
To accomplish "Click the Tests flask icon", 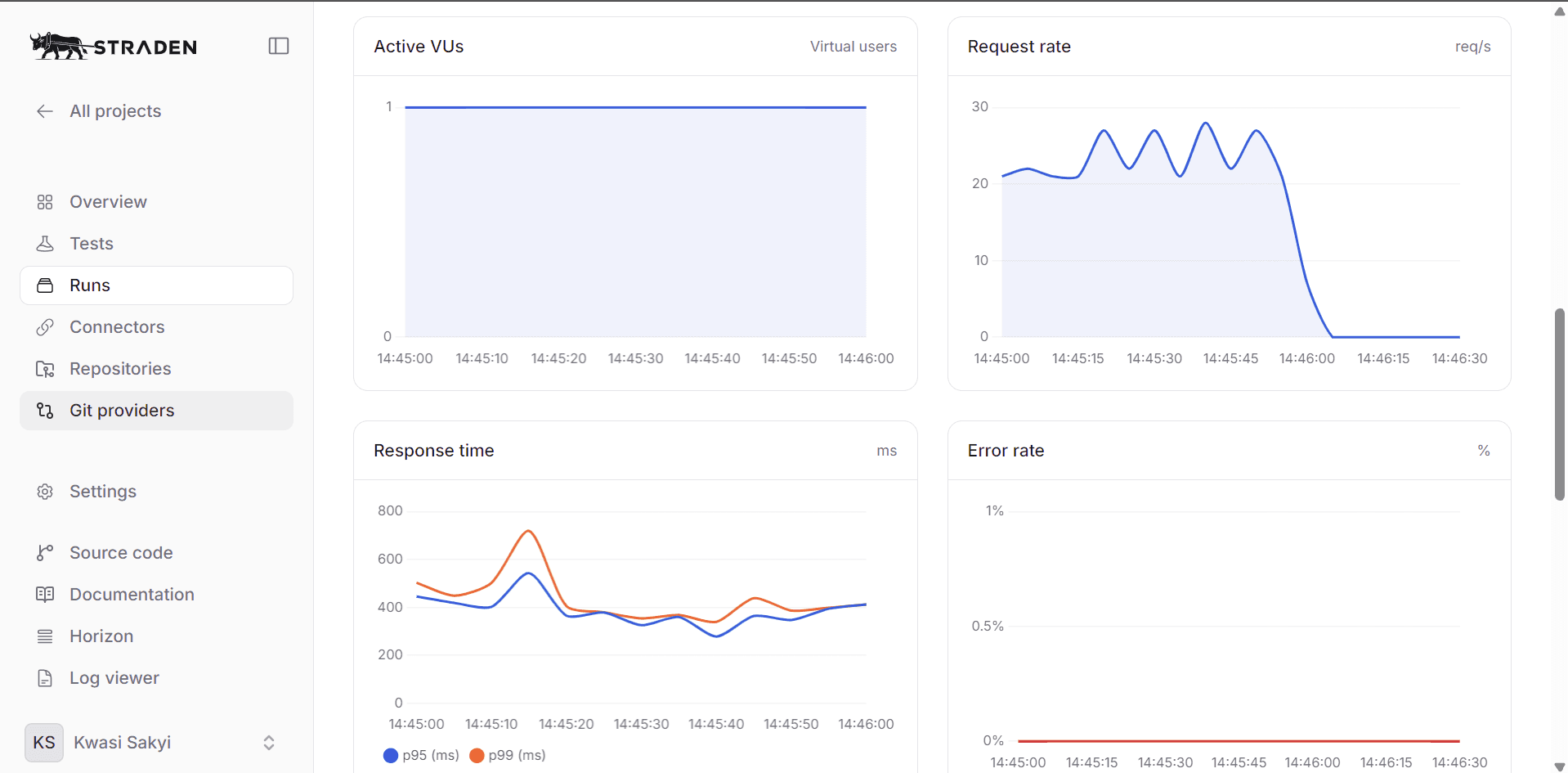I will 45,244.
